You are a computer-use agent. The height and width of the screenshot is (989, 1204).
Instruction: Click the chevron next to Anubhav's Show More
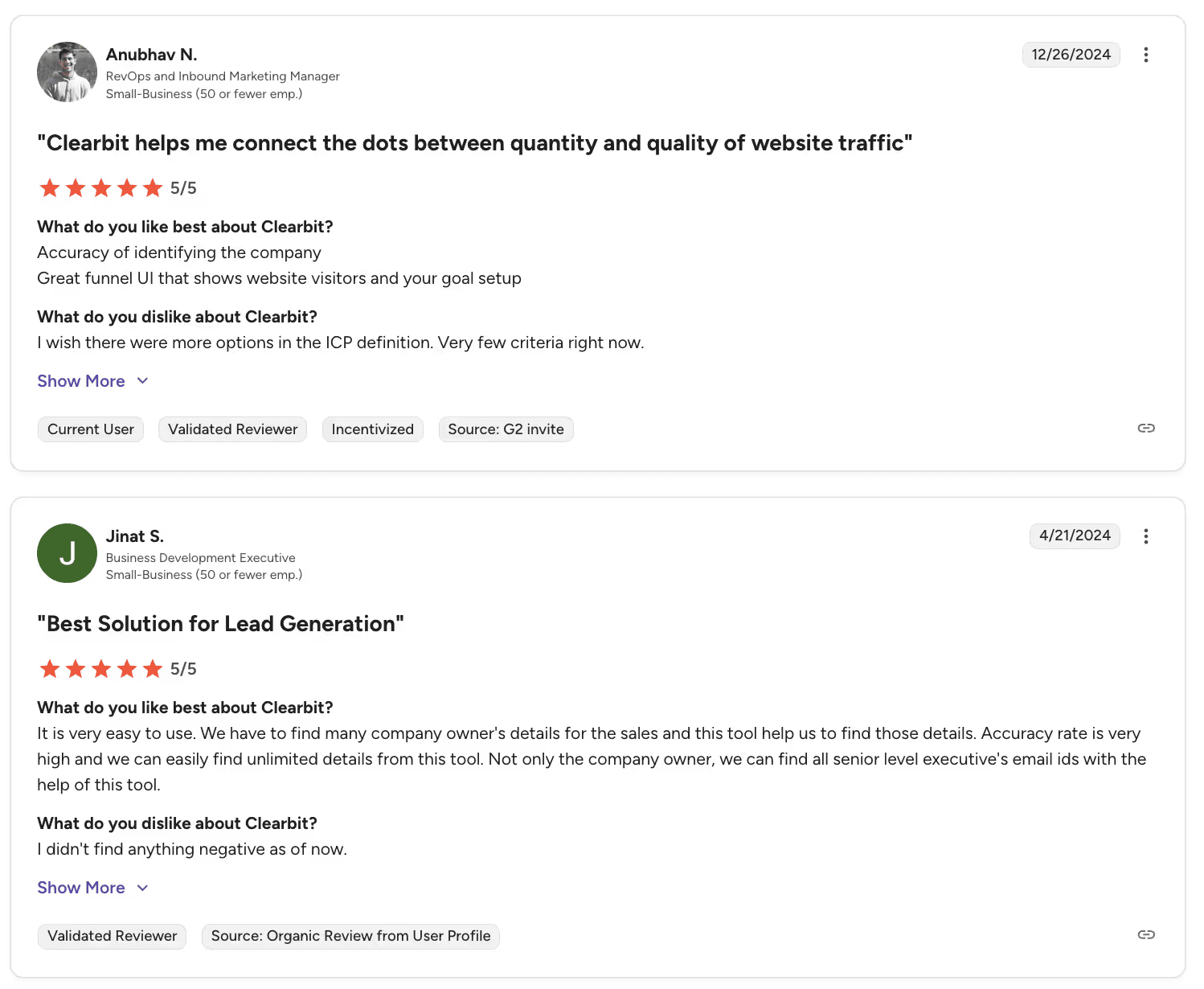coord(142,380)
